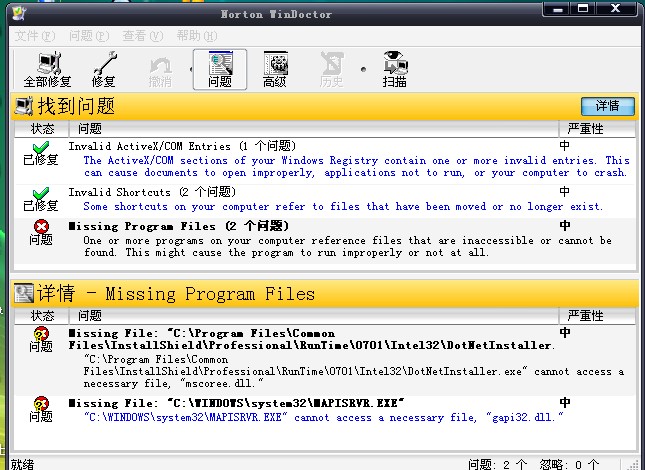The height and width of the screenshot is (470, 645).
Task: Open the 问题(P) menu
Action: [89, 36]
